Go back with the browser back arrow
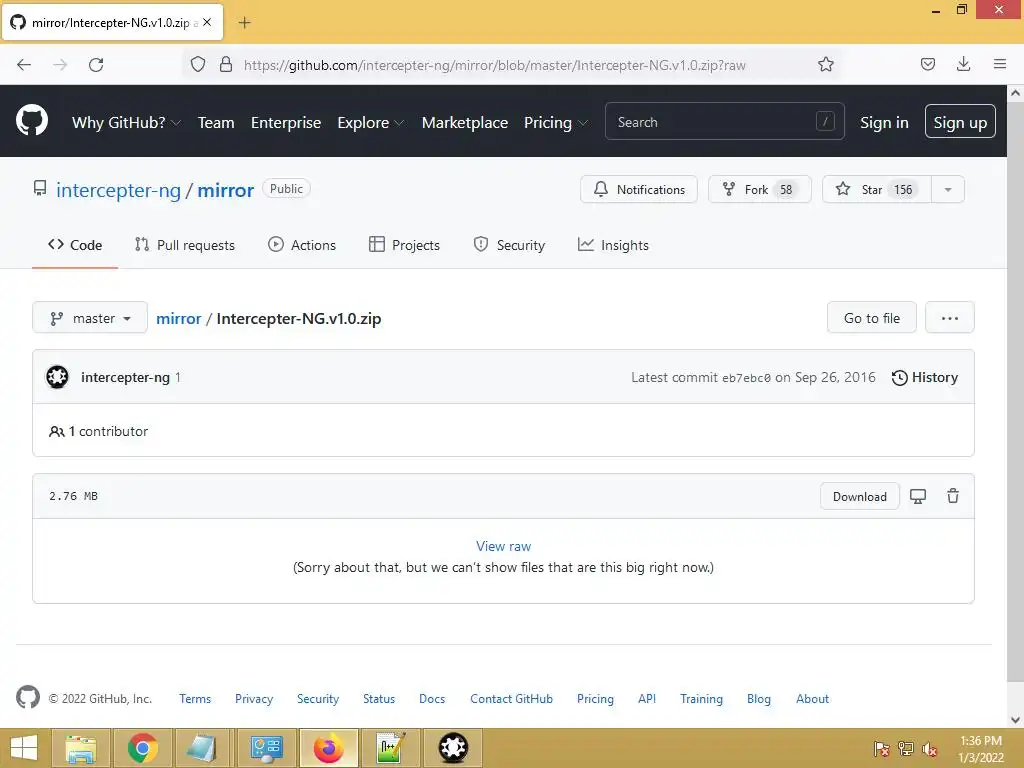Image resolution: width=1024 pixels, height=768 pixels. click(x=24, y=64)
